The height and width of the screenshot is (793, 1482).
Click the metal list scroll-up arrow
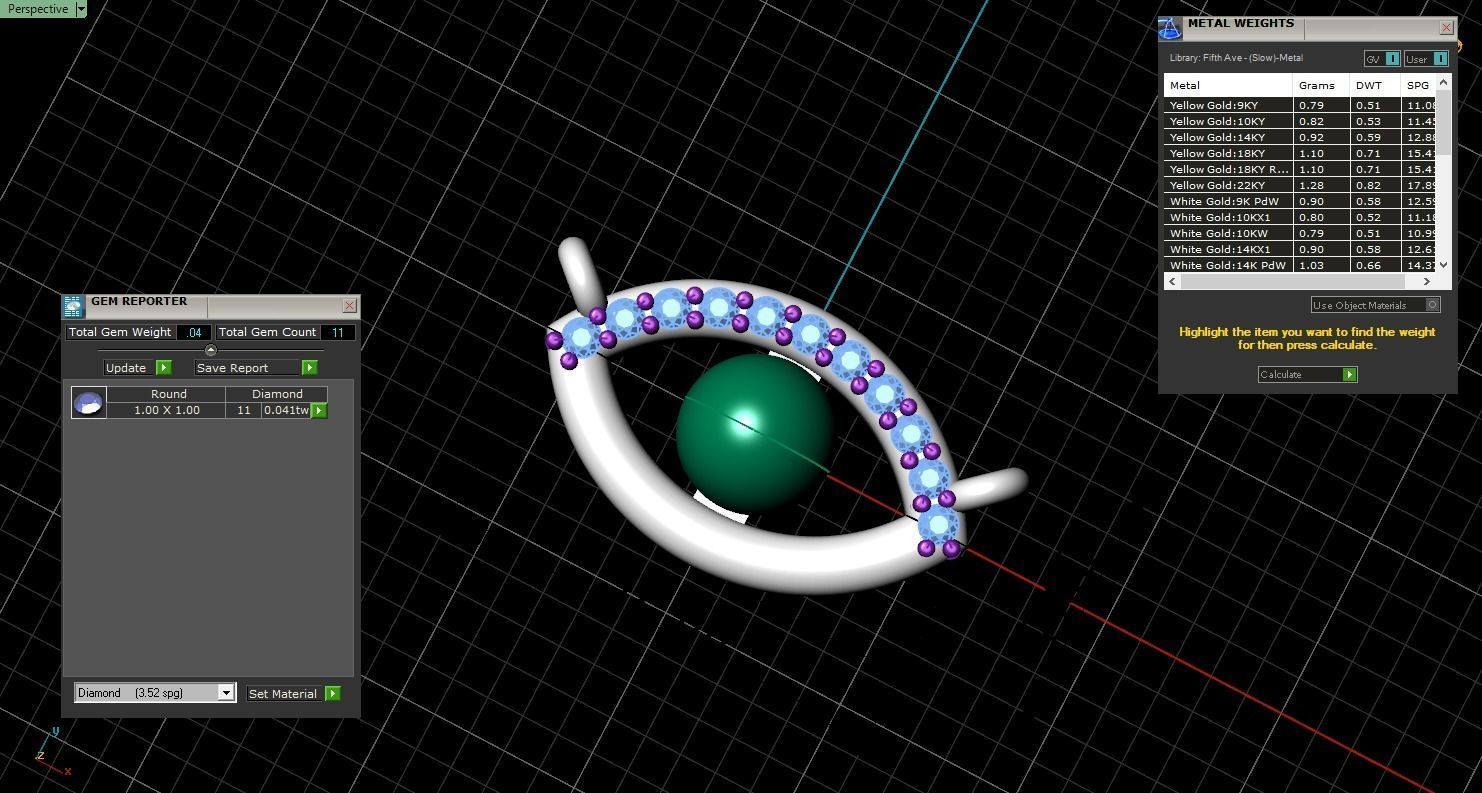(1443, 82)
